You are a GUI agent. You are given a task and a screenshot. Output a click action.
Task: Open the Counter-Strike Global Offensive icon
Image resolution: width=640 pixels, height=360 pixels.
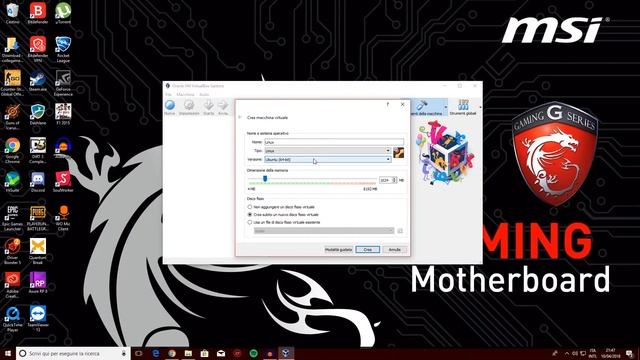click(x=12, y=83)
